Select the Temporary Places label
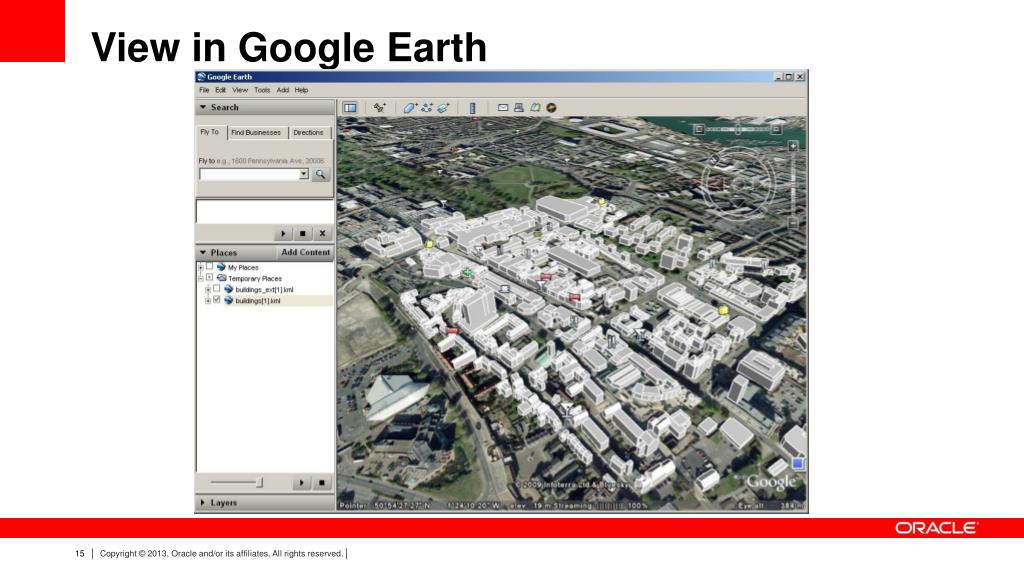This screenshot has width=1024, height=576. [x=255, y=279]
